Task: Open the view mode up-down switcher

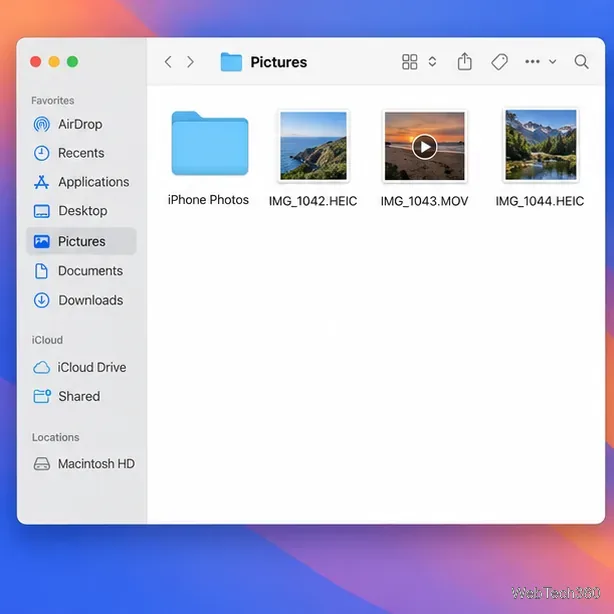Action: (x=432, y=62)
